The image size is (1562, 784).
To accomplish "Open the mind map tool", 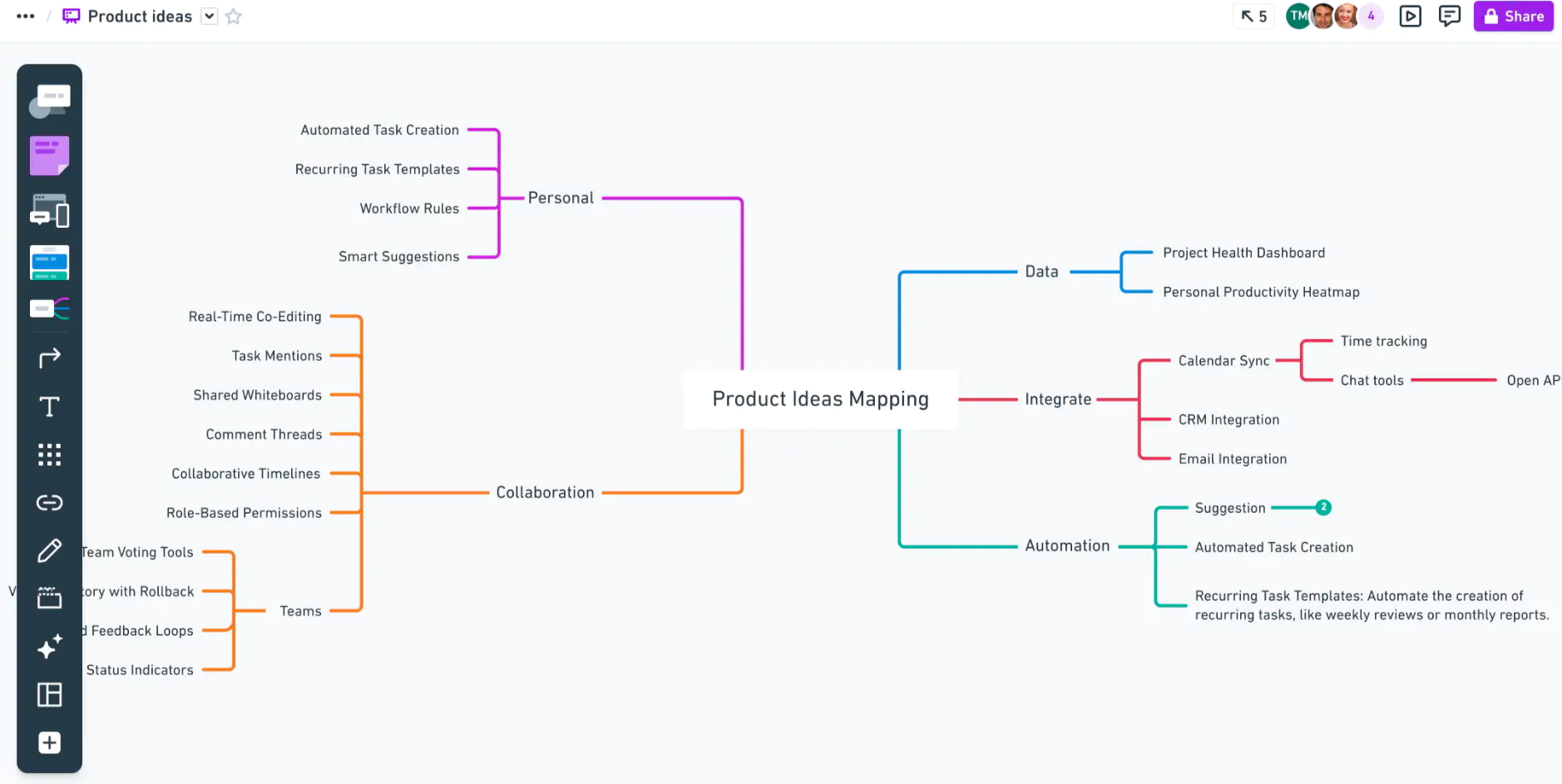I will tap(49, 308).
